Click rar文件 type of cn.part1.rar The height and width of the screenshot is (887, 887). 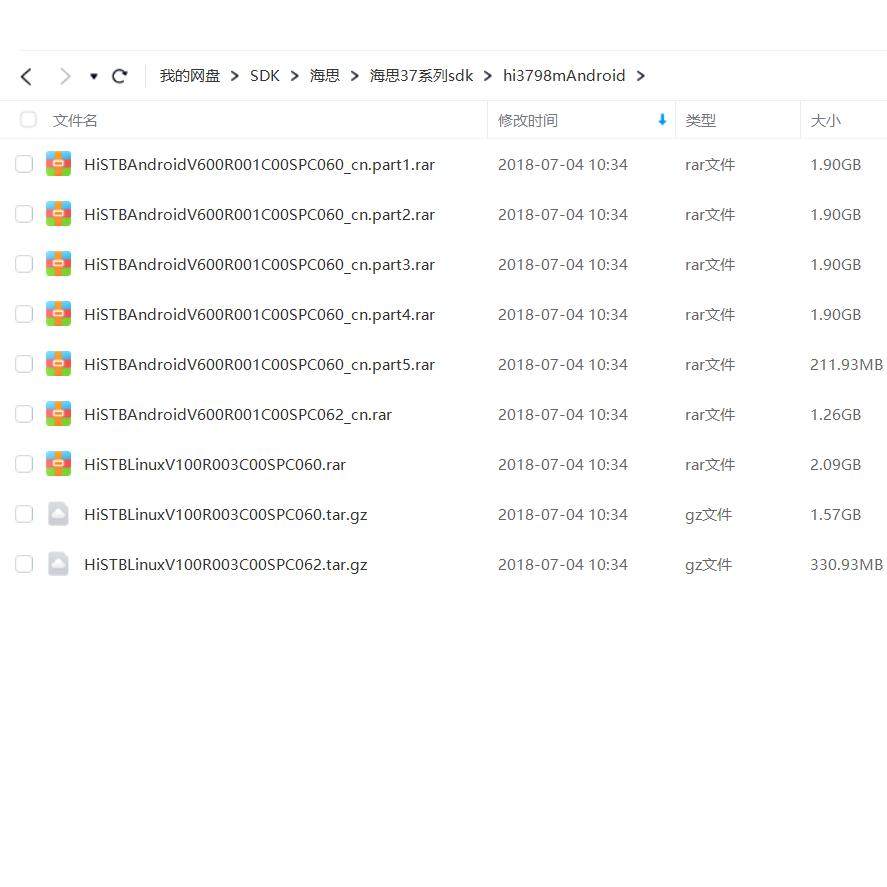pos(710,165)
